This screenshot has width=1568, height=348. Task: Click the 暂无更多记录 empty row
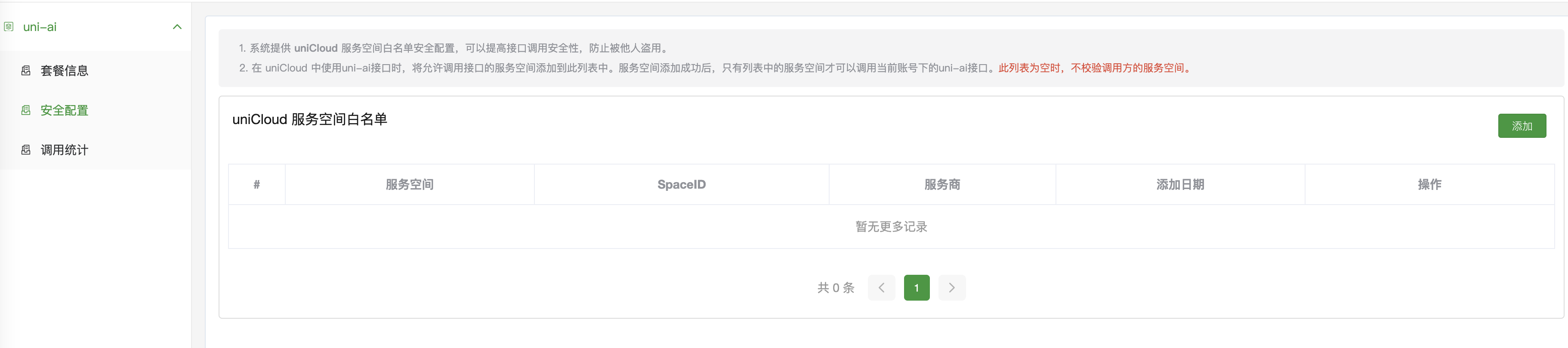(891, 227)
